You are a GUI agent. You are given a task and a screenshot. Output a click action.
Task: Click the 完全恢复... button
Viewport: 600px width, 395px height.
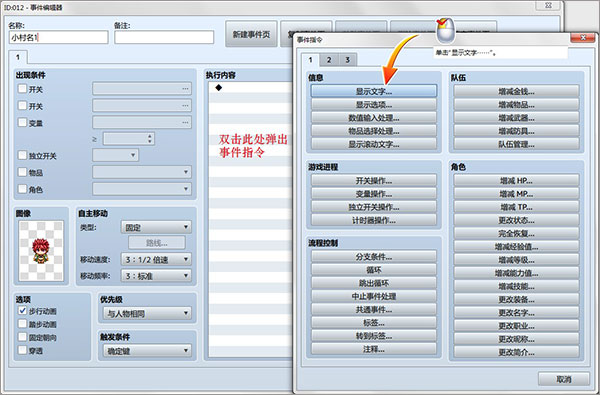[516, 233]
